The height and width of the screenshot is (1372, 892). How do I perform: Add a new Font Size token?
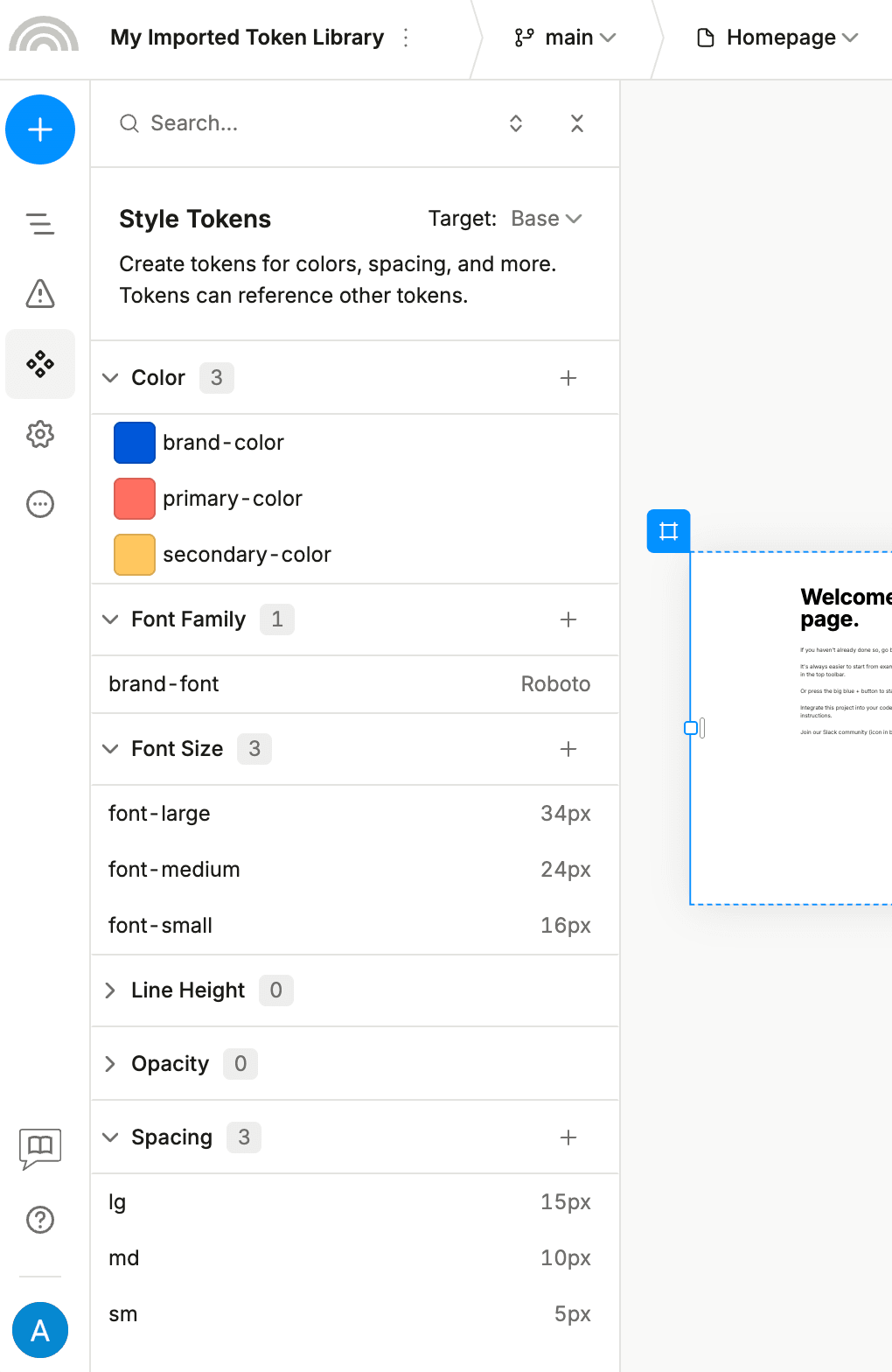(568, 749)
